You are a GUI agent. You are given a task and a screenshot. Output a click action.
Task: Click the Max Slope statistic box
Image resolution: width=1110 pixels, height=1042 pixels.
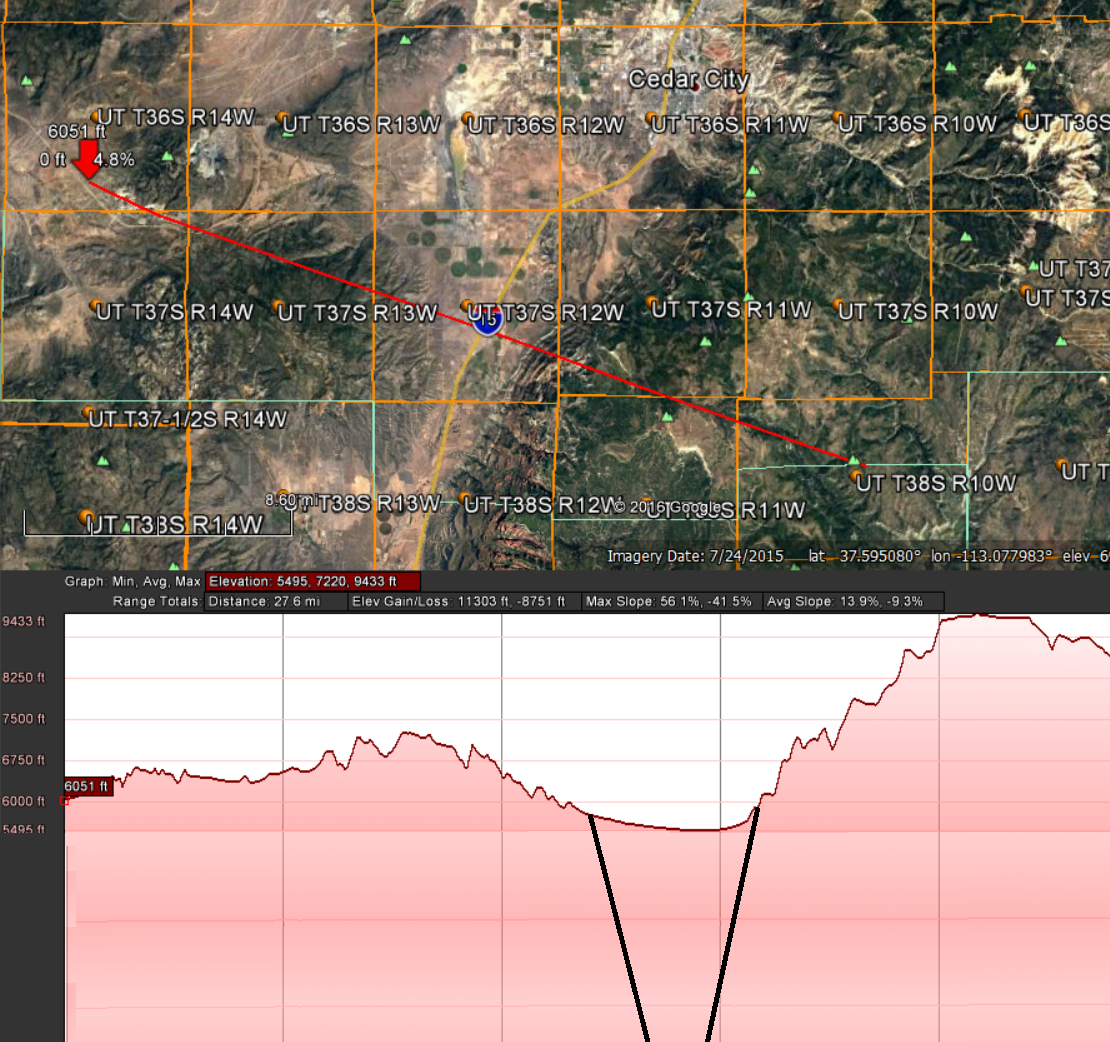tap(668, 602)
